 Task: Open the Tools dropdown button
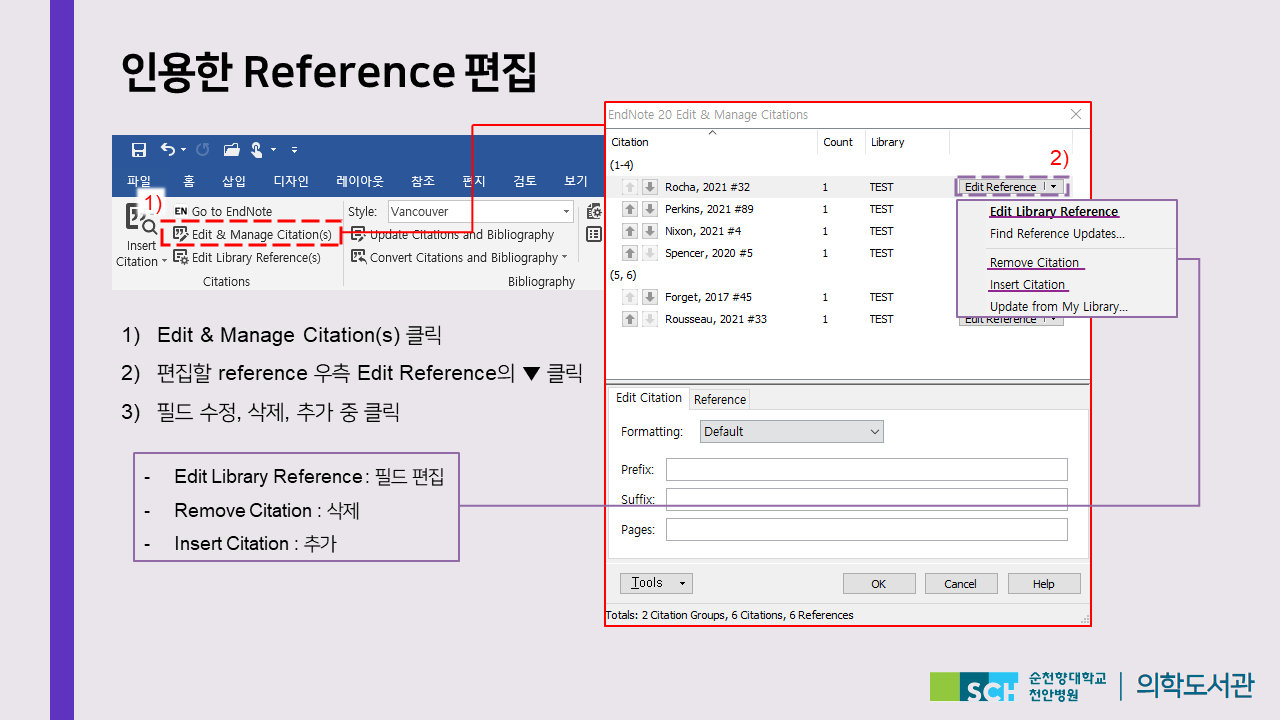tap(656, 583)
